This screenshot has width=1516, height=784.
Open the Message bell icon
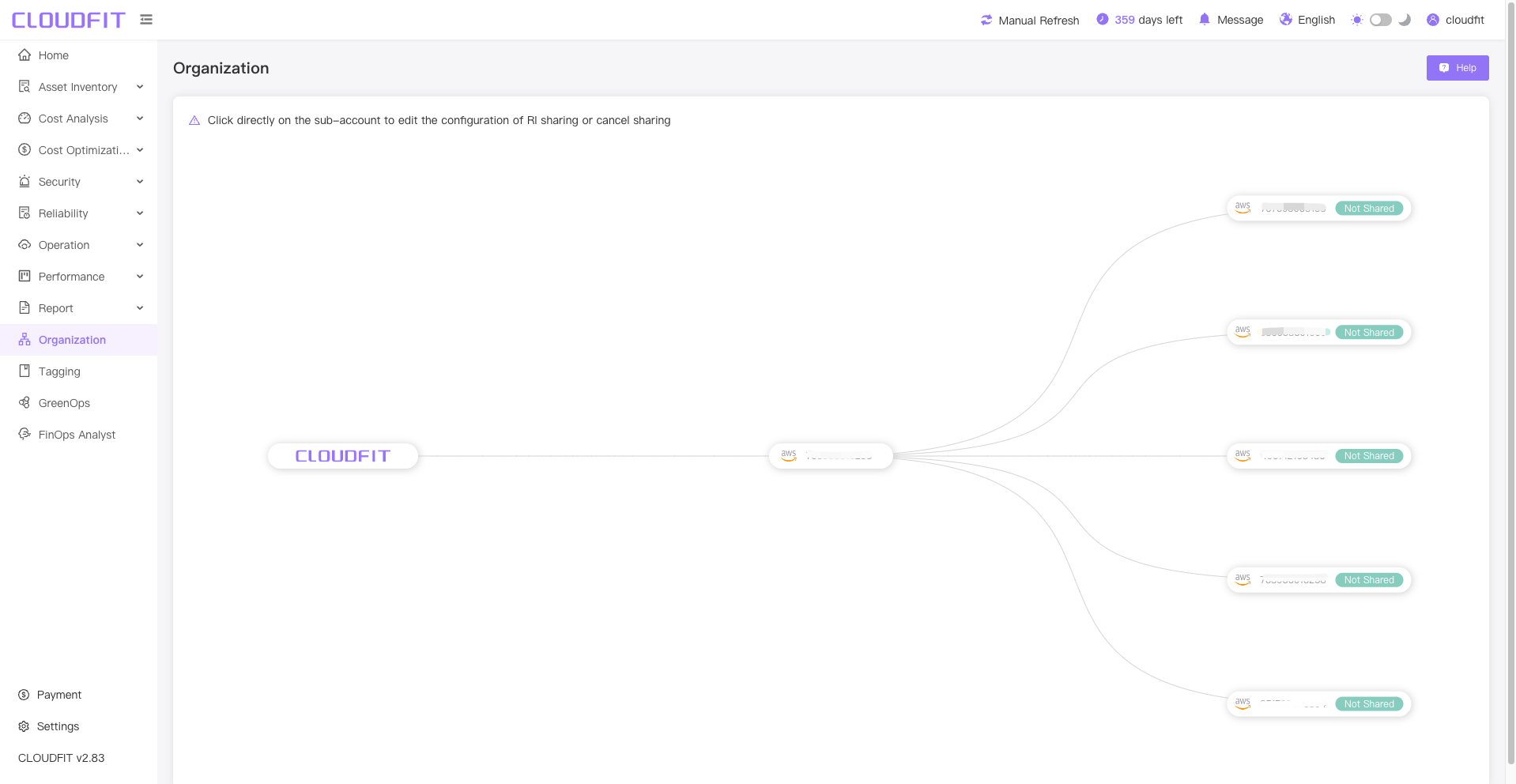(1205, 19)
